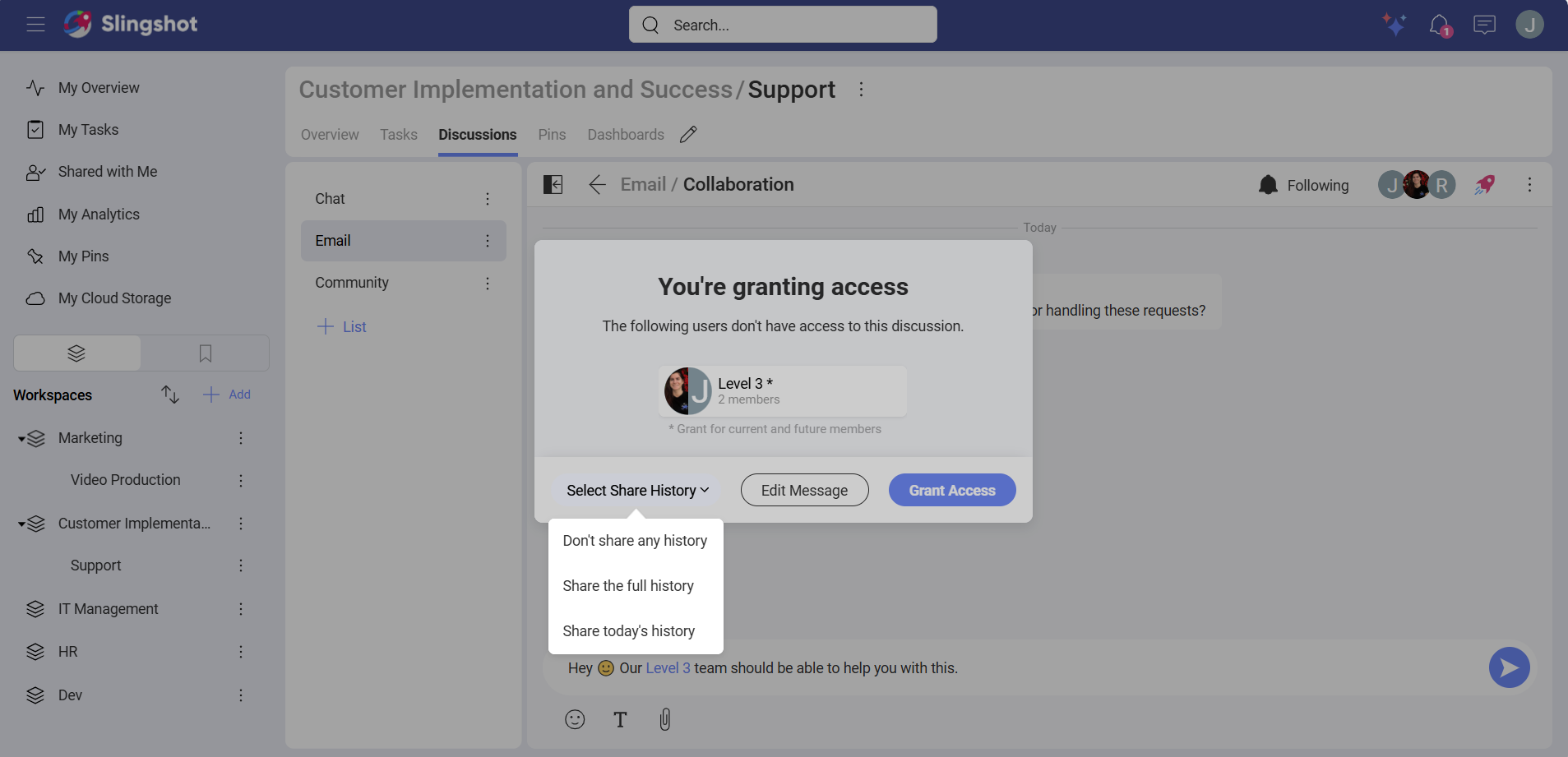Switch to the Tasks tab
This screenshot has width=1568, height=757.
398,135
